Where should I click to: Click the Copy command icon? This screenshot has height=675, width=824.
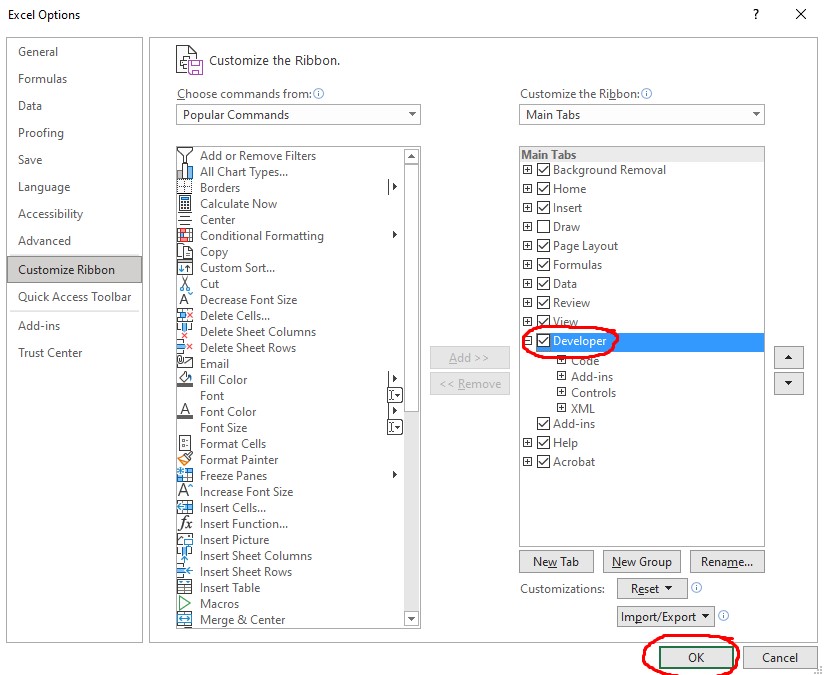(184, 252)
